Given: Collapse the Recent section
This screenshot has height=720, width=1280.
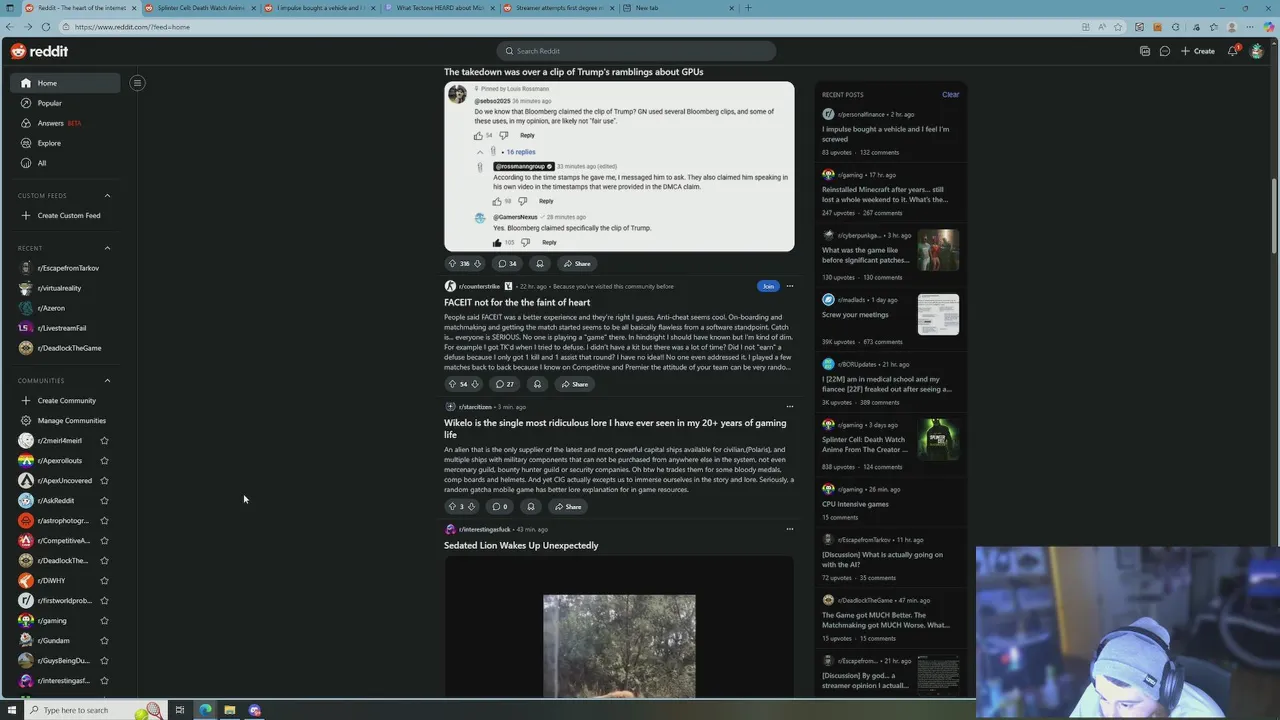Looking at the screenshot, I should point(107,248).
